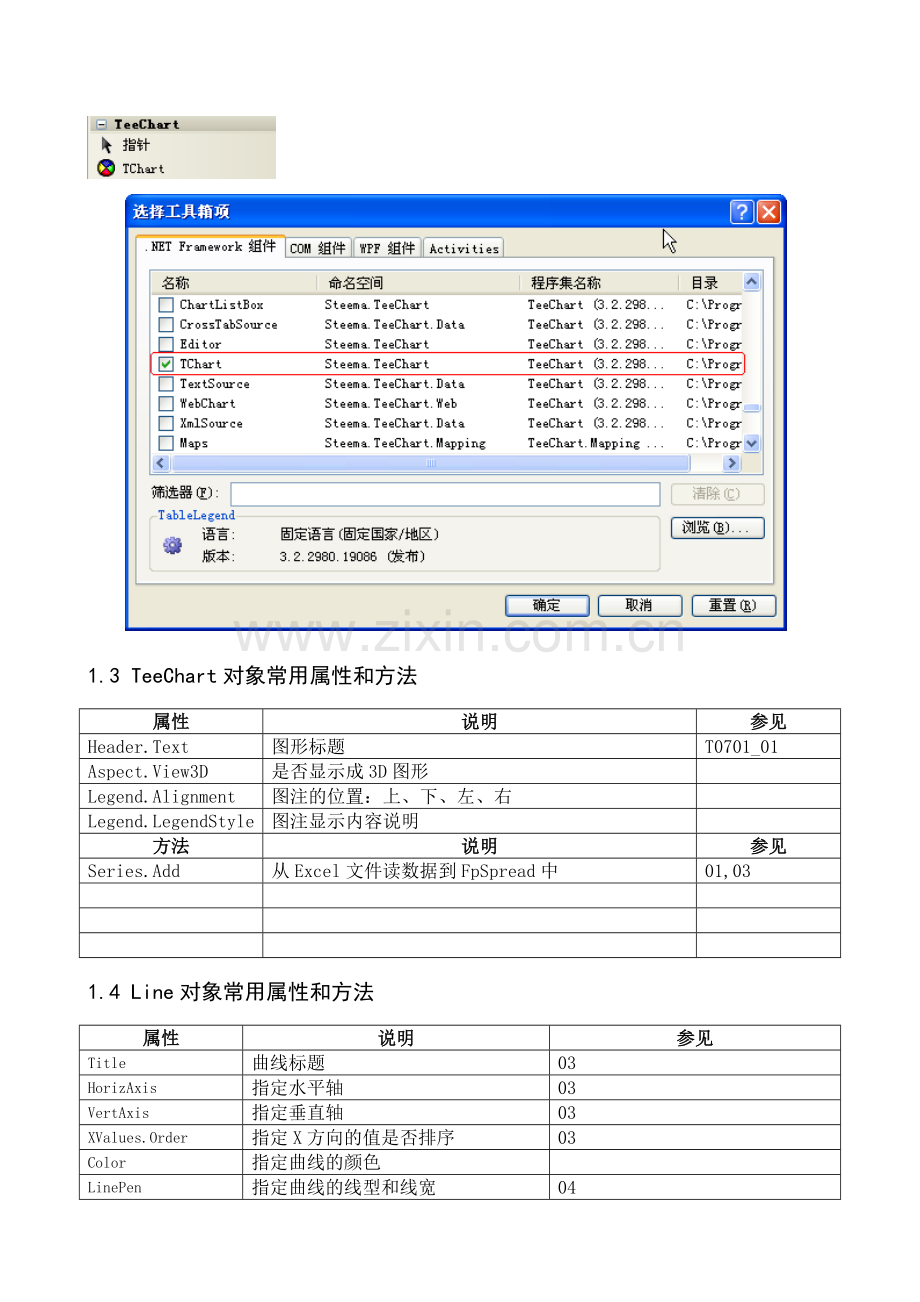Viewport: 920px width, 1302px height.
Task: Collapse the TeeChart toolbox group
Action: click(x=101, y=125)
